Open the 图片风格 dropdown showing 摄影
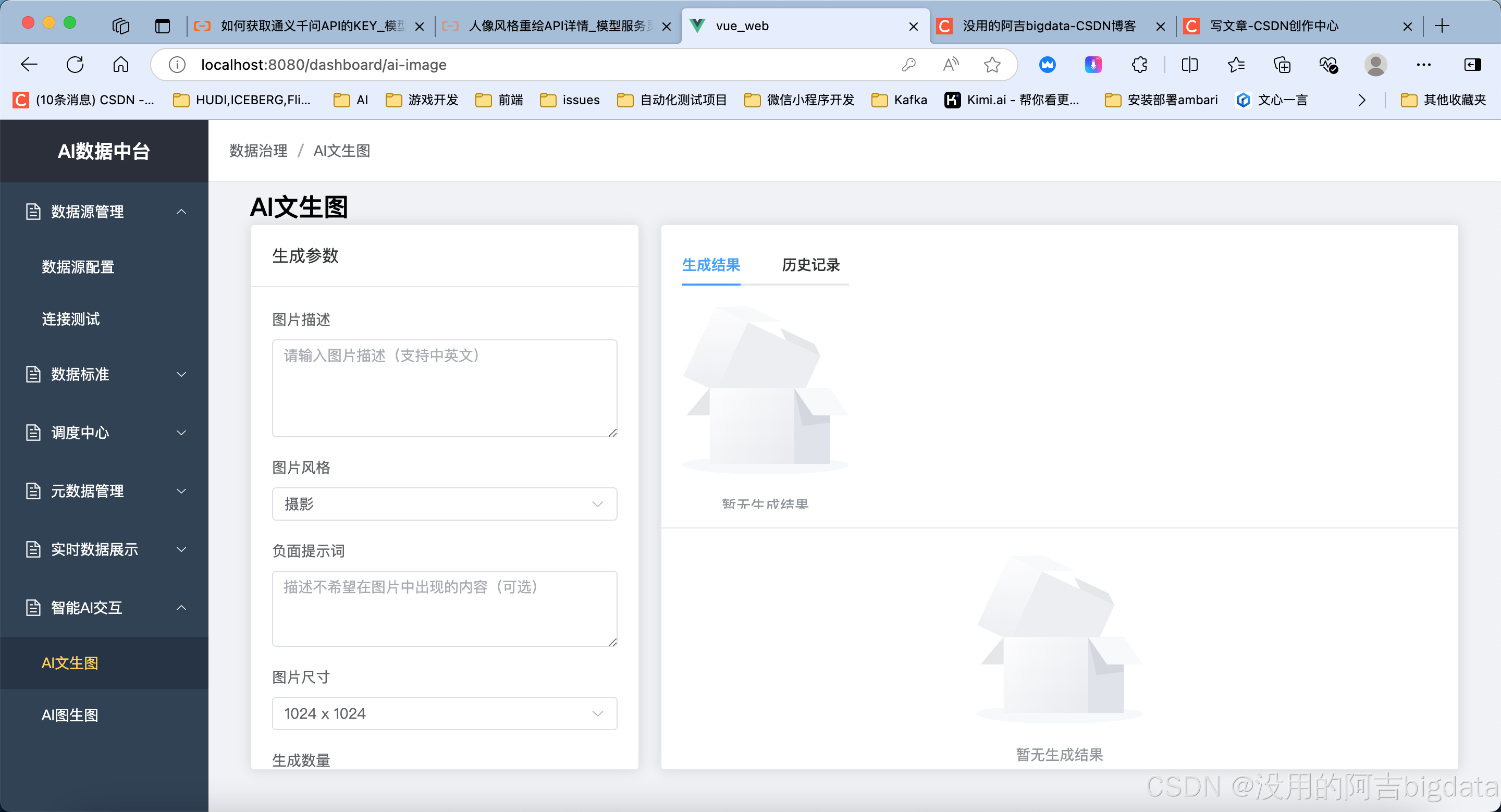 pyautogui.click(x=444, y=504)
